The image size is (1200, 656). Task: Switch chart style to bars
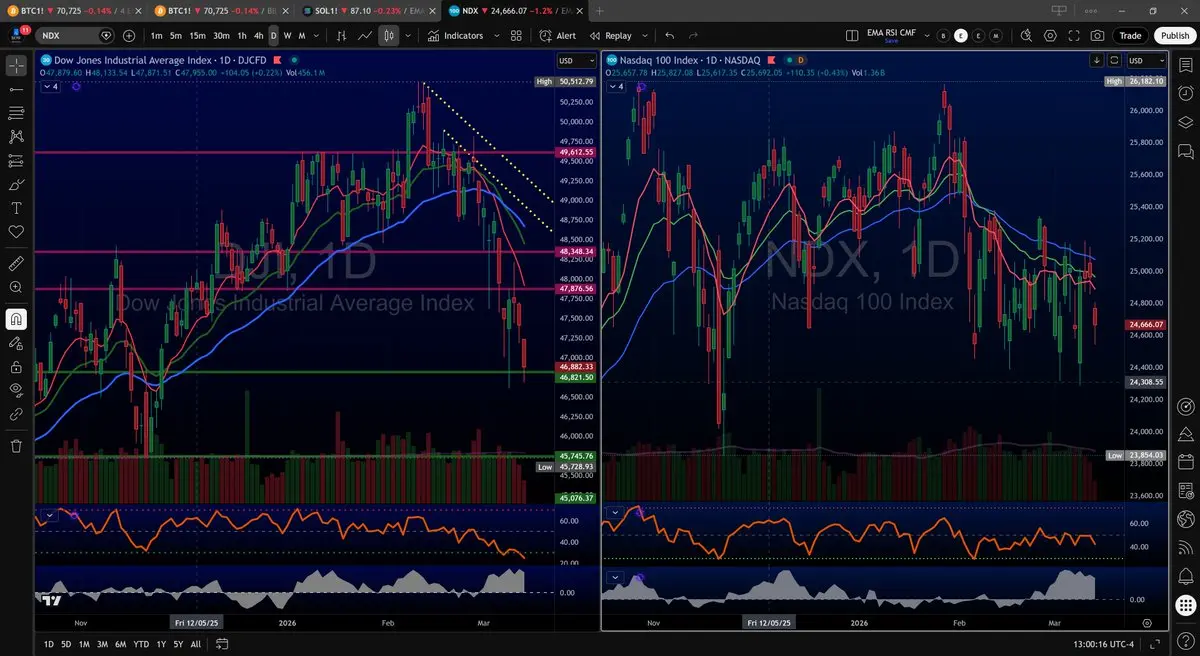342,35
